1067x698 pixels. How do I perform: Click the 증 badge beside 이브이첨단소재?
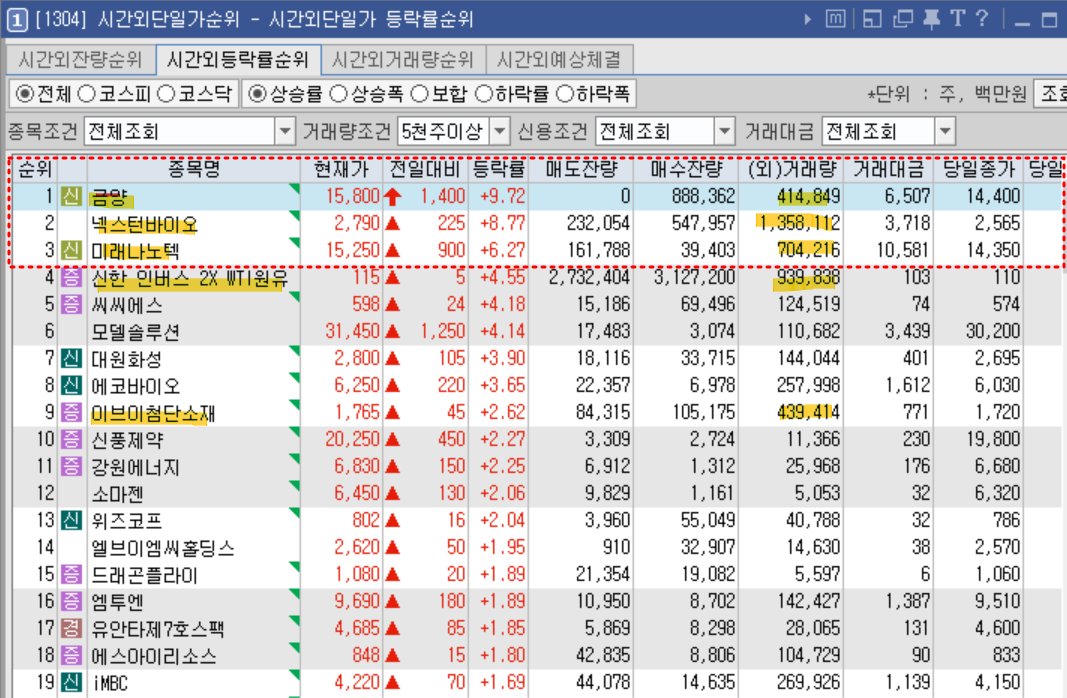click(71, 412)
